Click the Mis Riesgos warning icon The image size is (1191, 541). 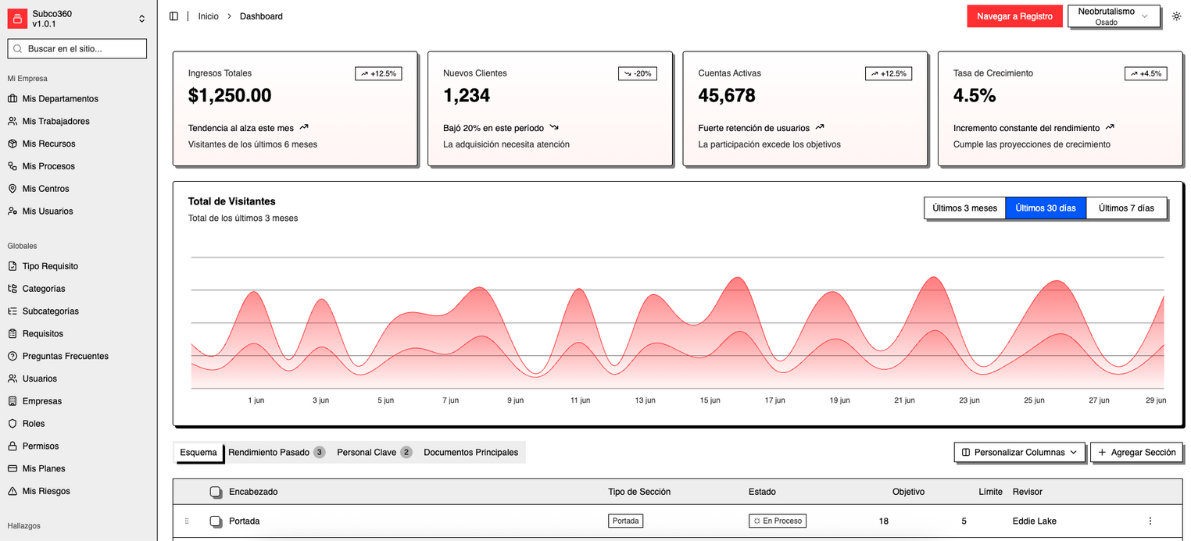13,491
